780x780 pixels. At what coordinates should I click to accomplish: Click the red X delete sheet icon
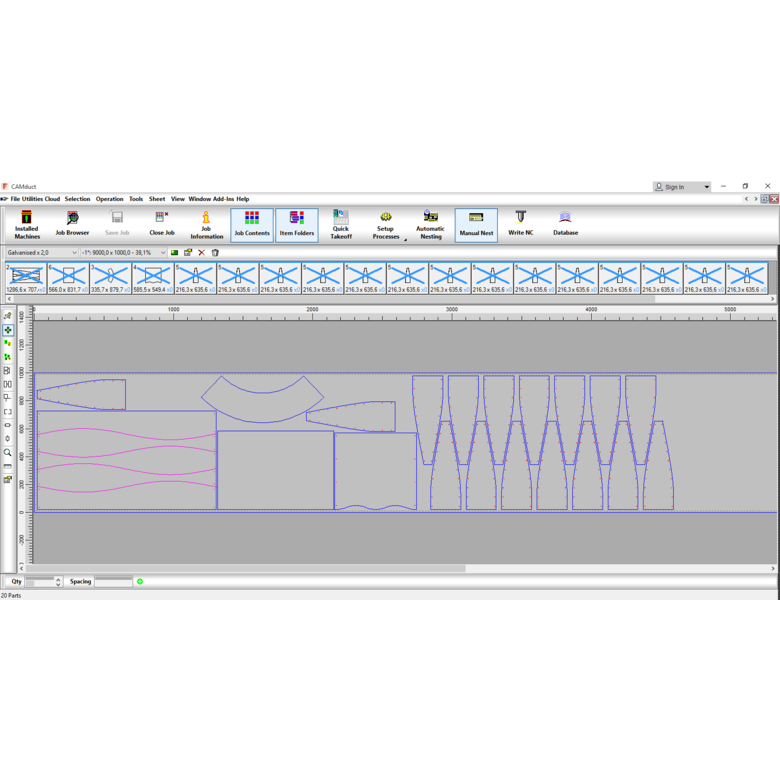point(201,253)
